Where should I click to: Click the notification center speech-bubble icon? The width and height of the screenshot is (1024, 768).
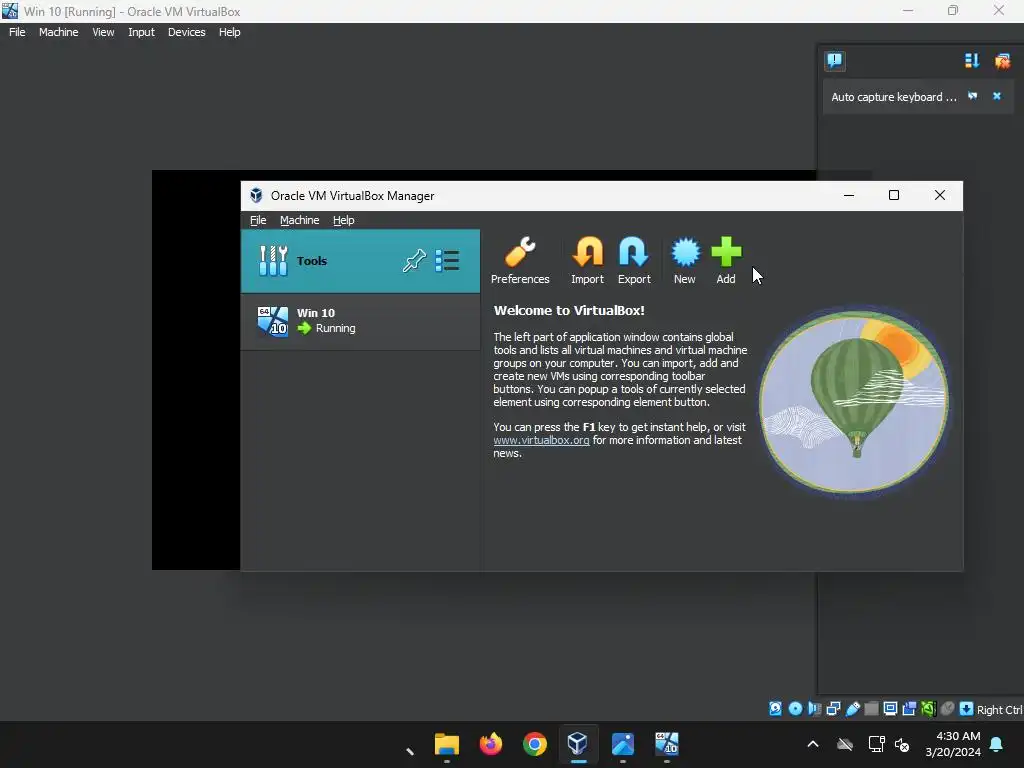pyautogui.click(x=835, y=61)
